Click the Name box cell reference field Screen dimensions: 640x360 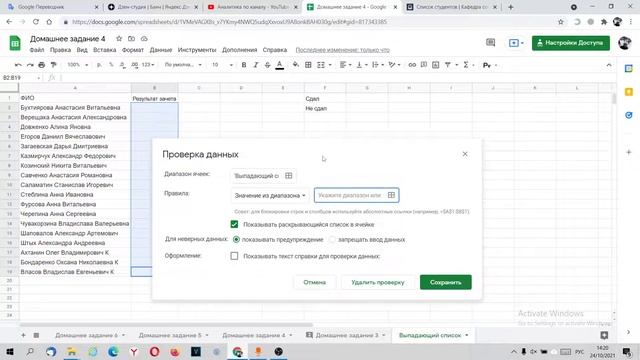coord(21,78)
